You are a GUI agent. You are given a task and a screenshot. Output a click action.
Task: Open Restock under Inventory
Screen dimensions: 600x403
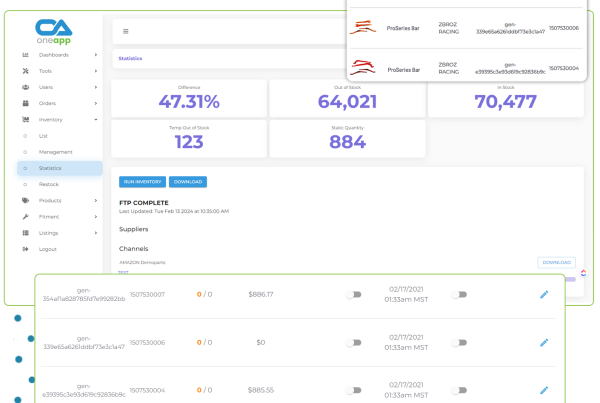pyautogui.click(x=49, y=184)
